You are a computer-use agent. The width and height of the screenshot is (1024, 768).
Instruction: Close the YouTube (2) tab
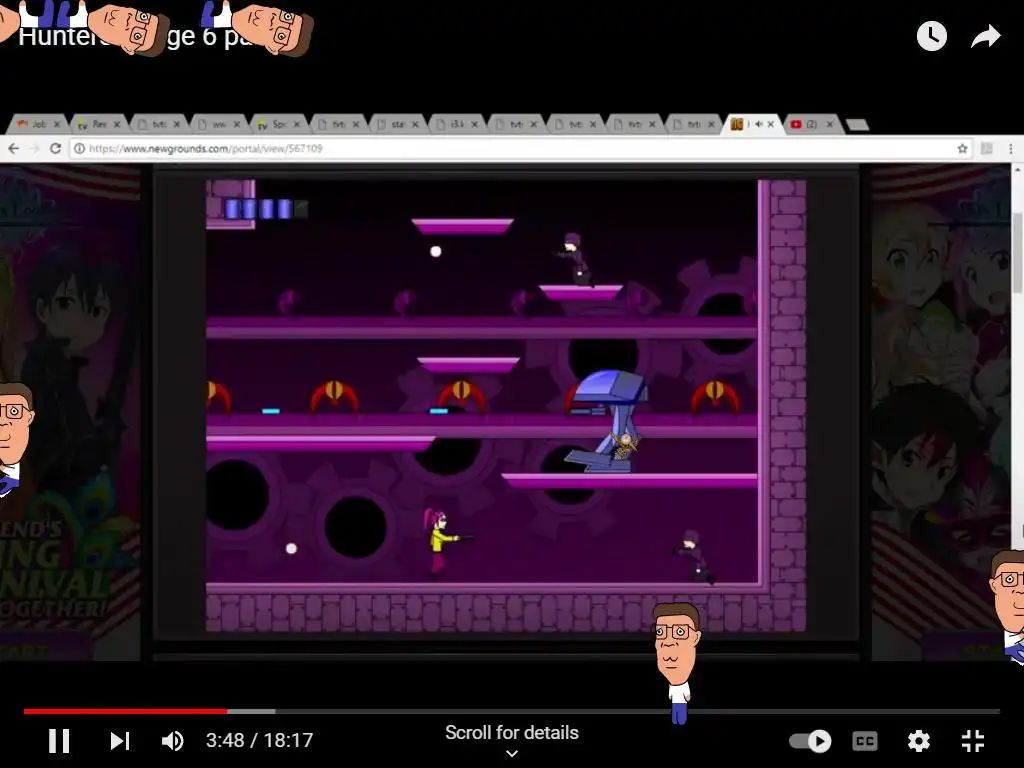(829, 124)
